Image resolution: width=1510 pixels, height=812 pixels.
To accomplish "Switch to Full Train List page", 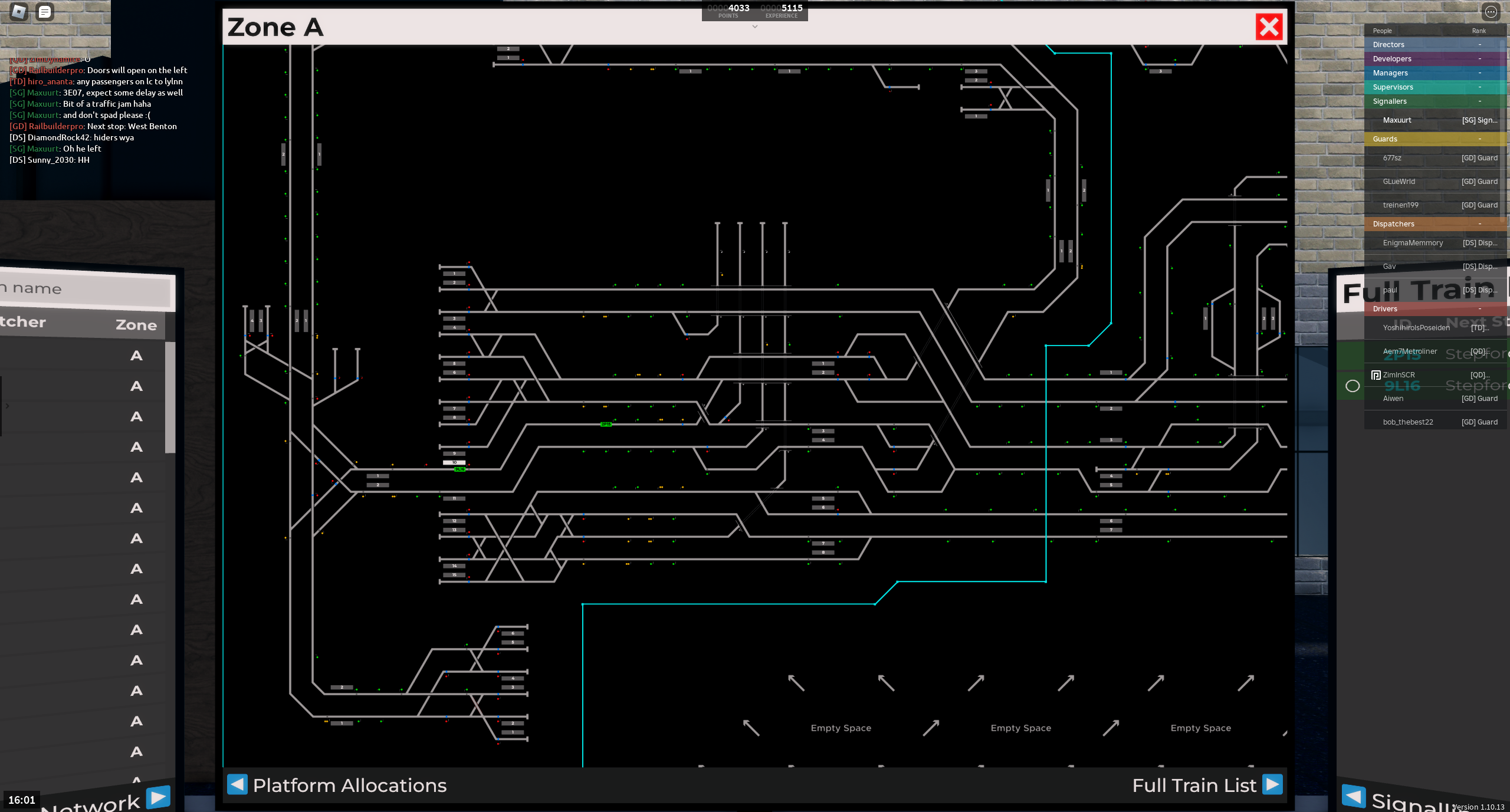I will tap(1194, 785).
